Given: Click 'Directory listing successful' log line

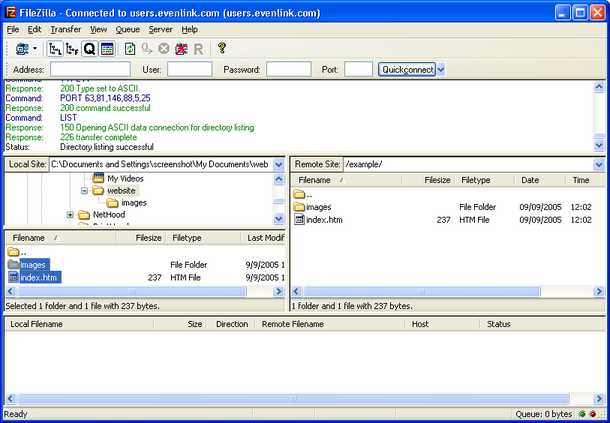Looking at the screenshot, I should pyautogui.click(x=107, y=147).
